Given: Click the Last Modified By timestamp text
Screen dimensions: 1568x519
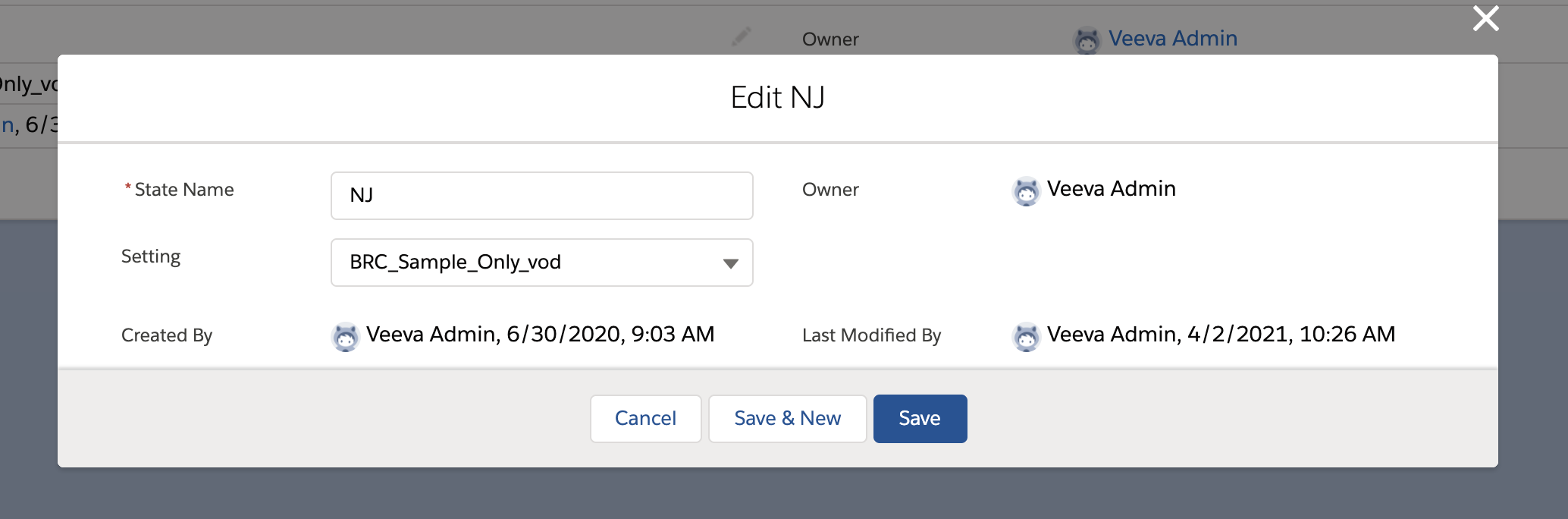Looking at the screenshot, I should click(1221, 335).
